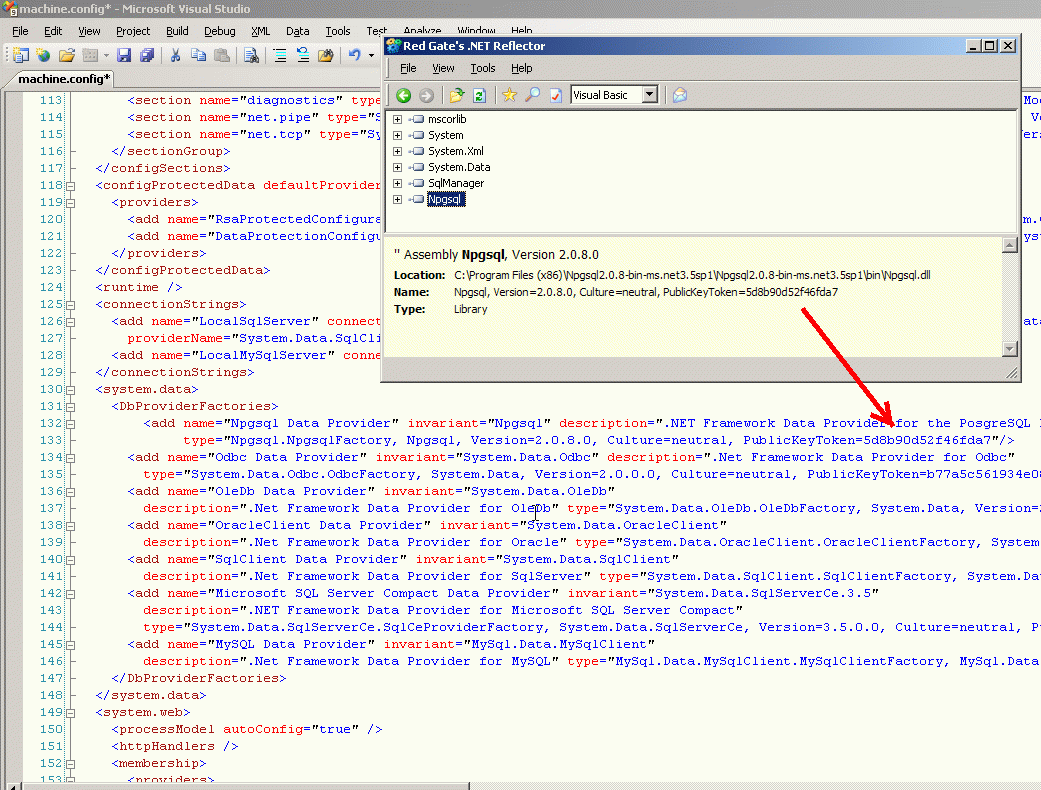Image resolution: width=1041 pixels, height=790 pixels.
Task: Expand the System assembly node
Action: tap(398, 135)
